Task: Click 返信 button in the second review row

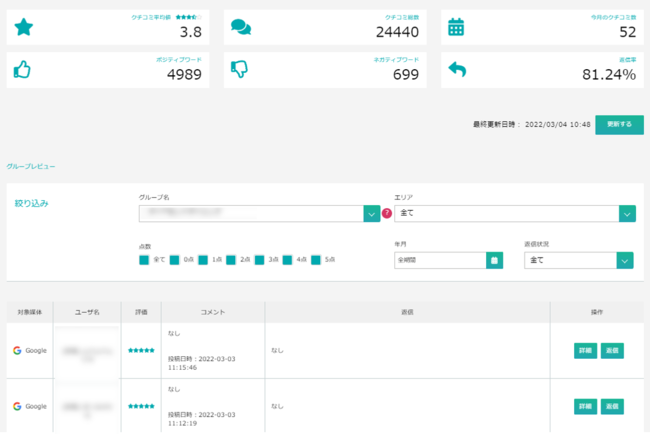Action: (x=612, y=406)
